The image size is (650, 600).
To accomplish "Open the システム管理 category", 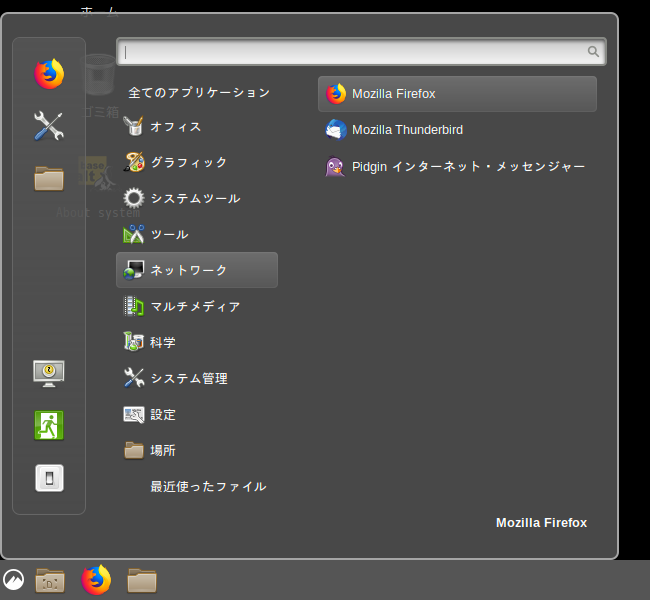I will click(x=197, y=378).
